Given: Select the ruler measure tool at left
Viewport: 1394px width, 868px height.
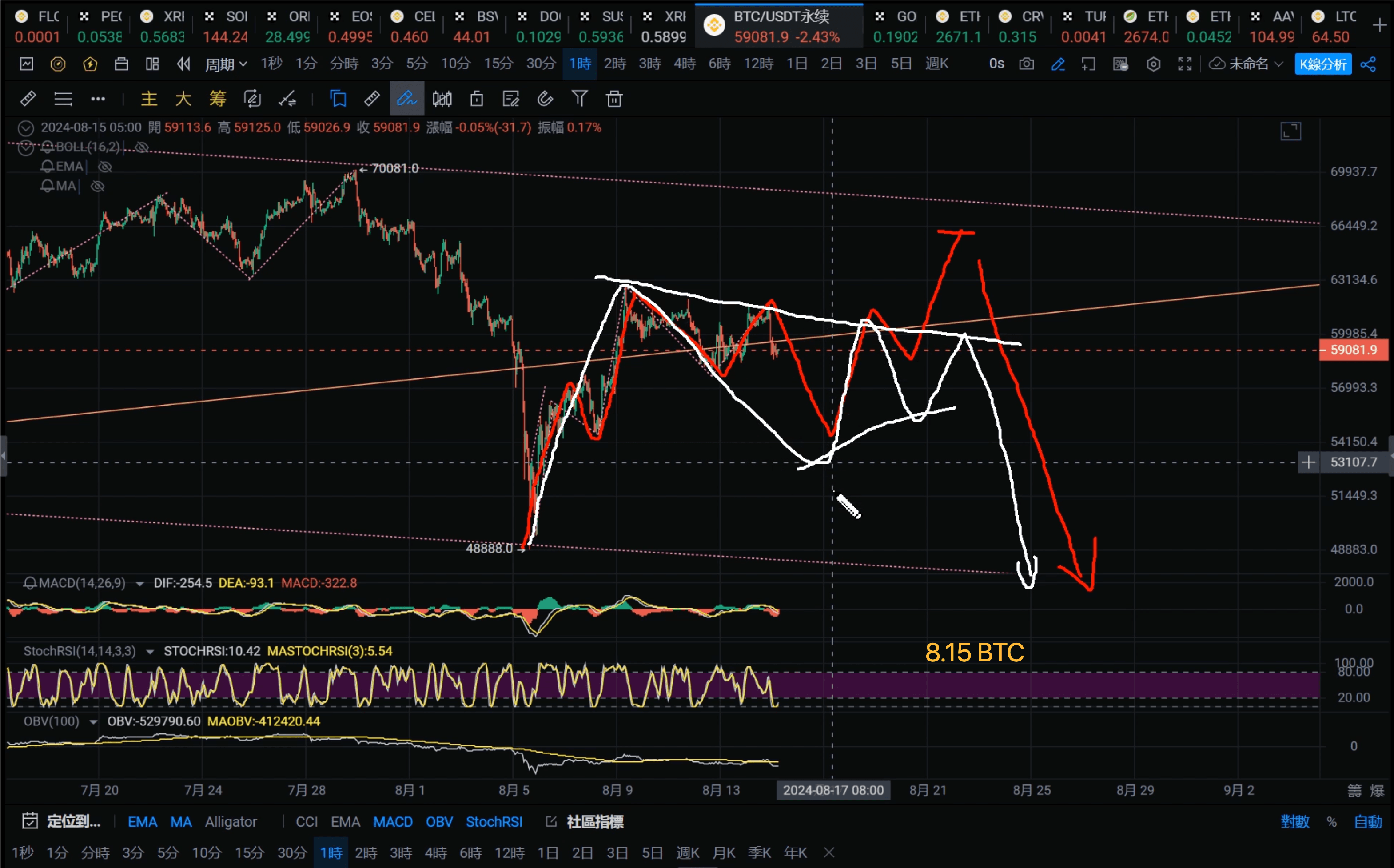Looking at the screenshot, I should pyautogui.click(x=28, y=99).
